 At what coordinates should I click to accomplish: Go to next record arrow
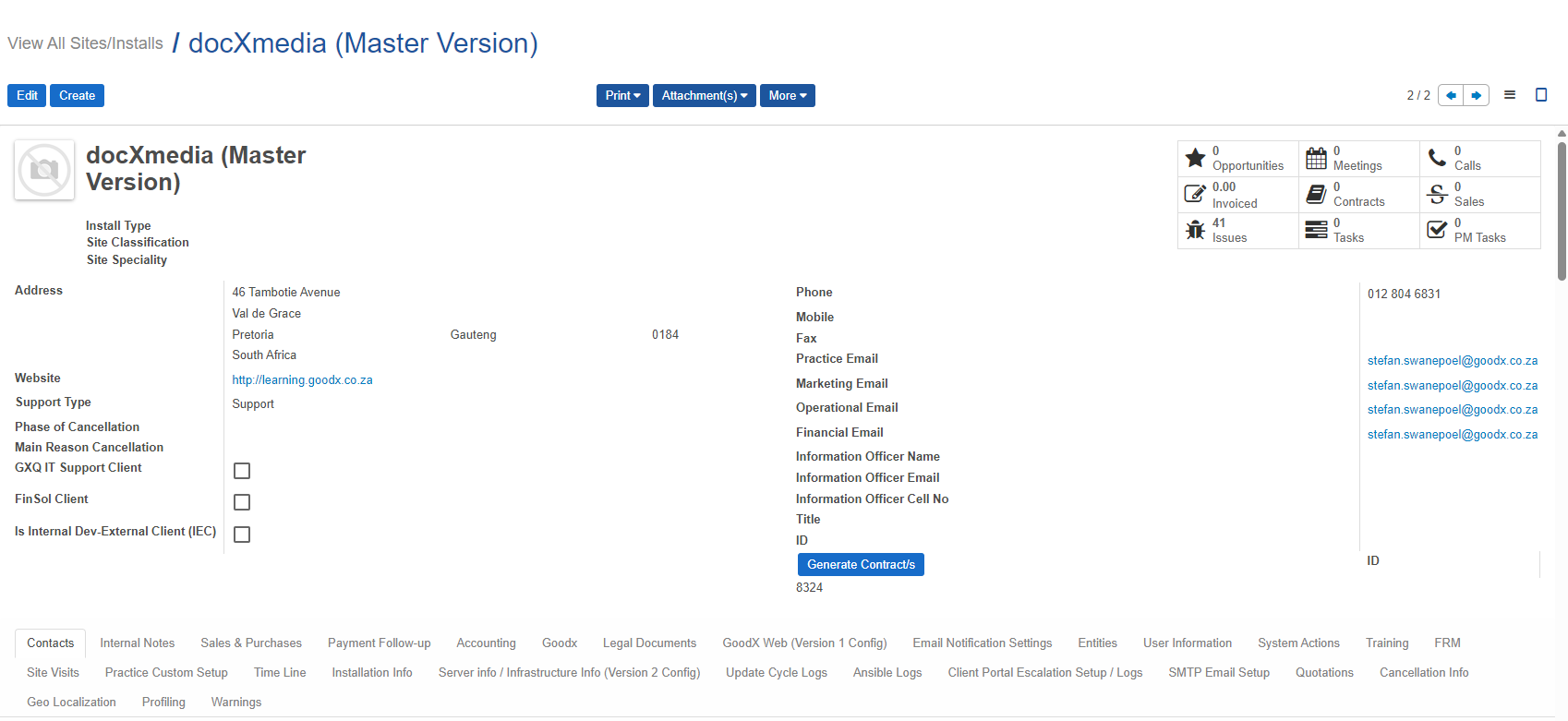1477,95
